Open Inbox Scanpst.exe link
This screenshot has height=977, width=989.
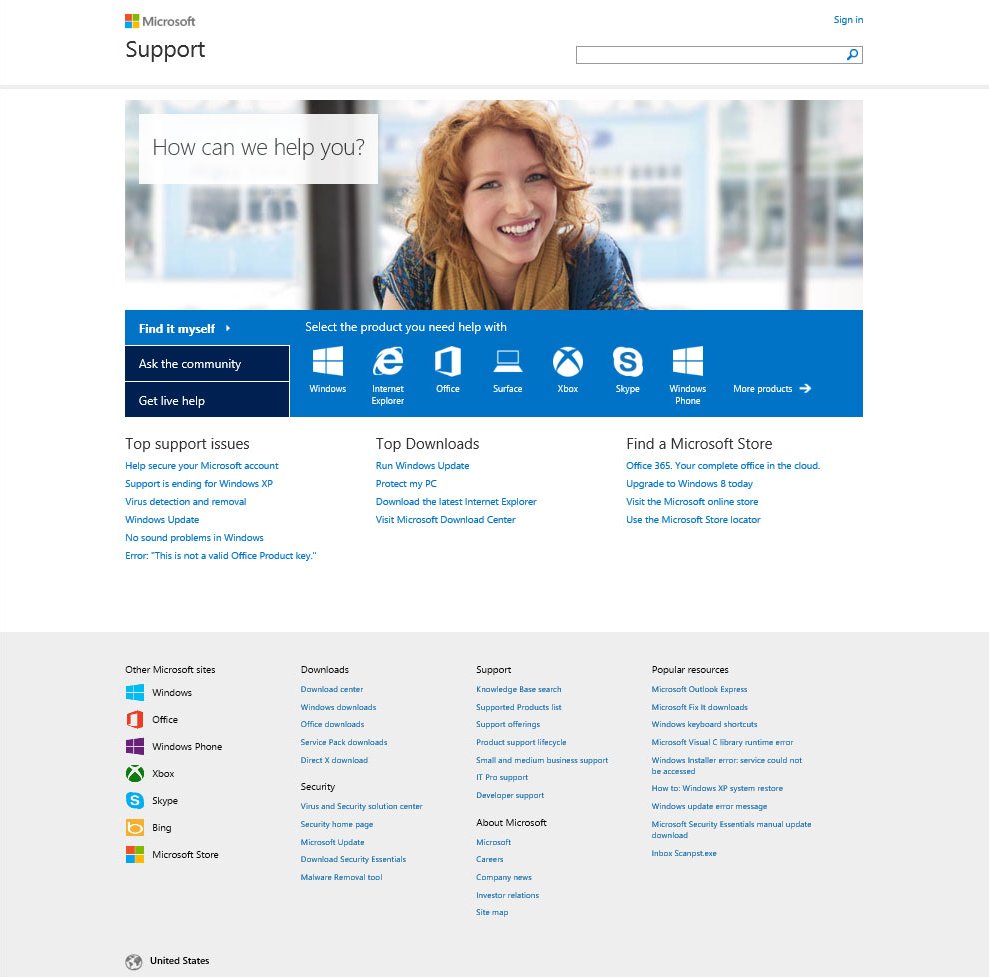click(x=684, y=853)
